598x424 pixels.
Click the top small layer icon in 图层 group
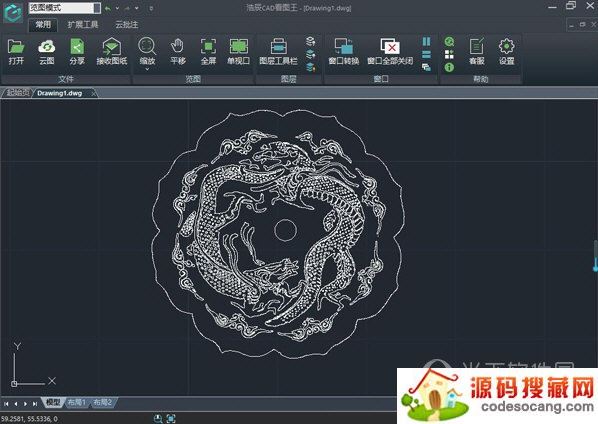(x=310, y=41)
